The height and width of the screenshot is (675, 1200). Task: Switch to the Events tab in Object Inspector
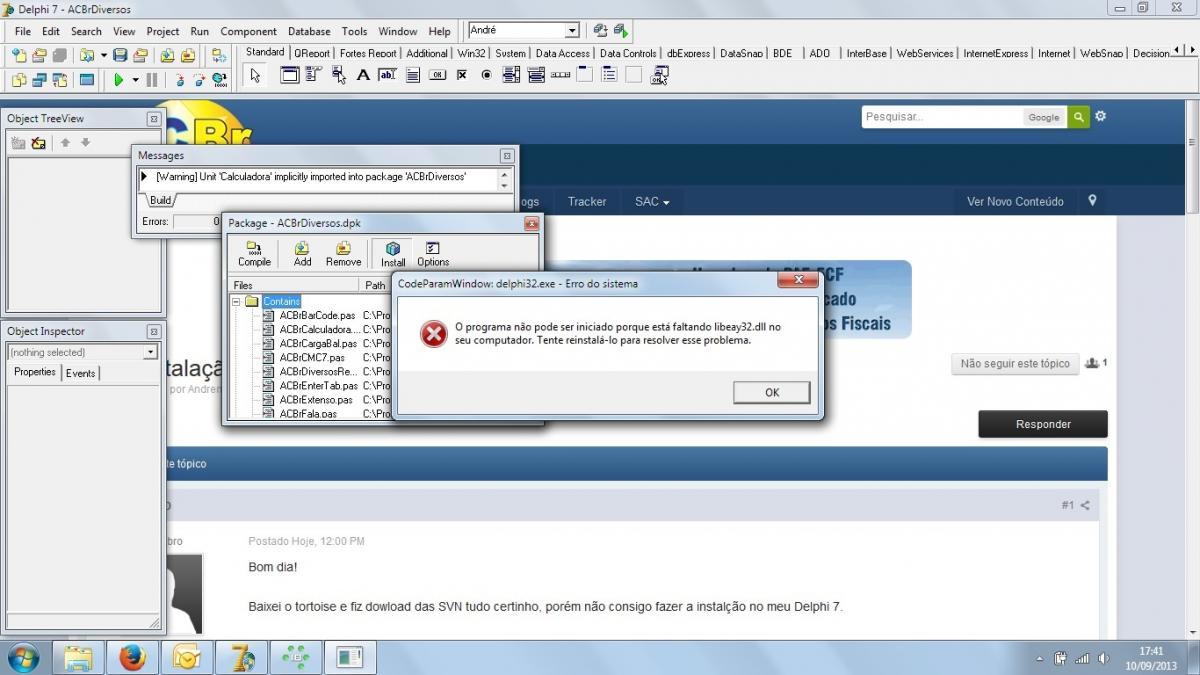pos(80,373)
